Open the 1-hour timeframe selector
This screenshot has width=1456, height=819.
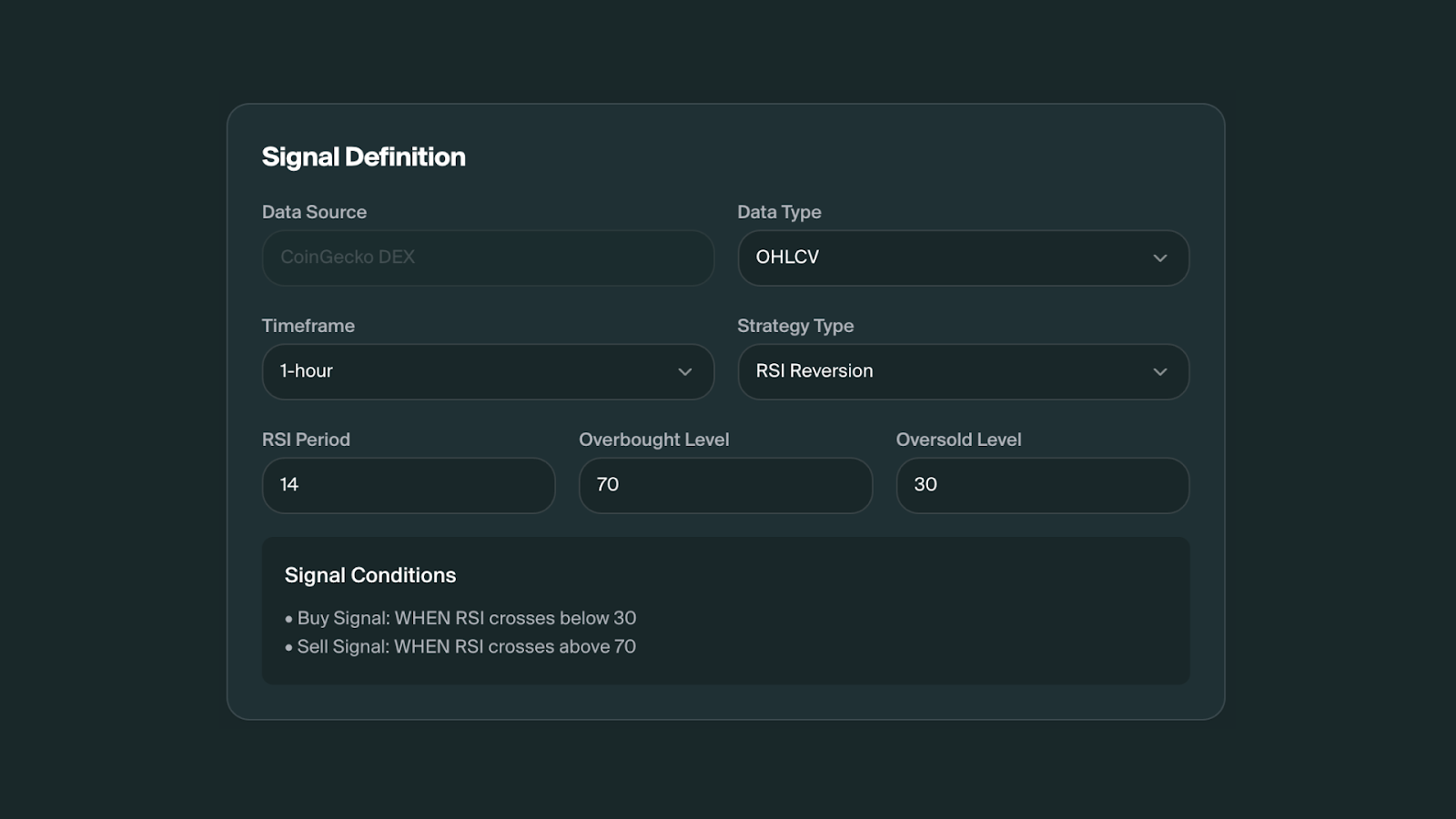tap(488, 372)
